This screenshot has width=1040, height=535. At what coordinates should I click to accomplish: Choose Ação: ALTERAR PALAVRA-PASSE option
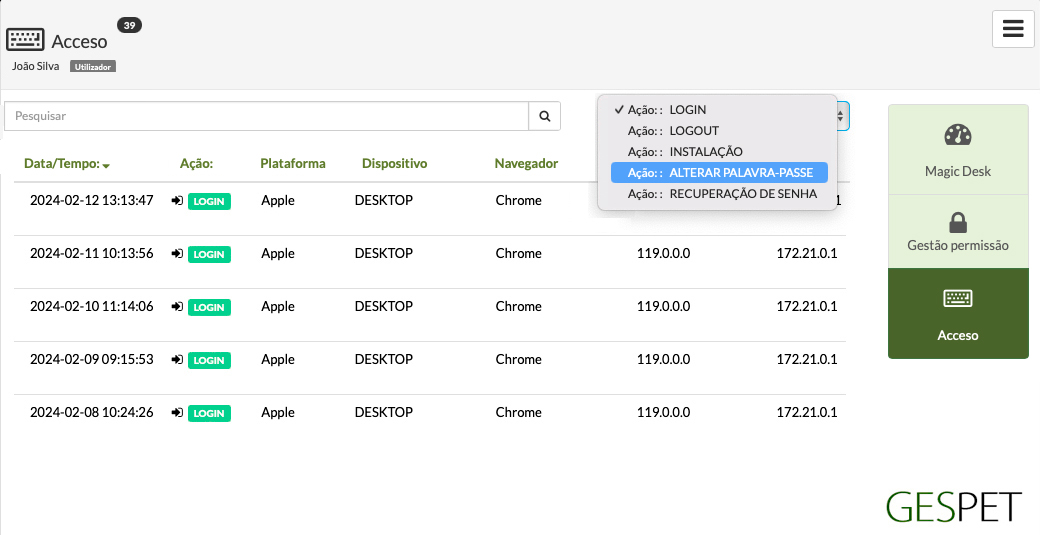719,173
